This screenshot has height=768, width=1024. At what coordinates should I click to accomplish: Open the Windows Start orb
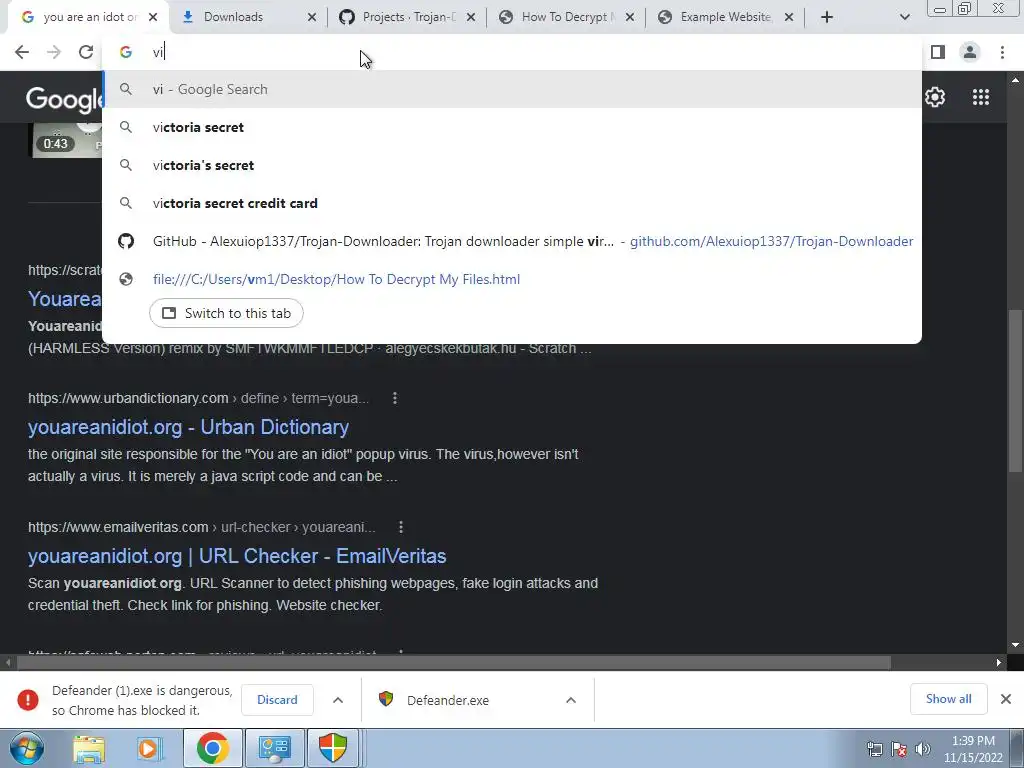(27, 748)
